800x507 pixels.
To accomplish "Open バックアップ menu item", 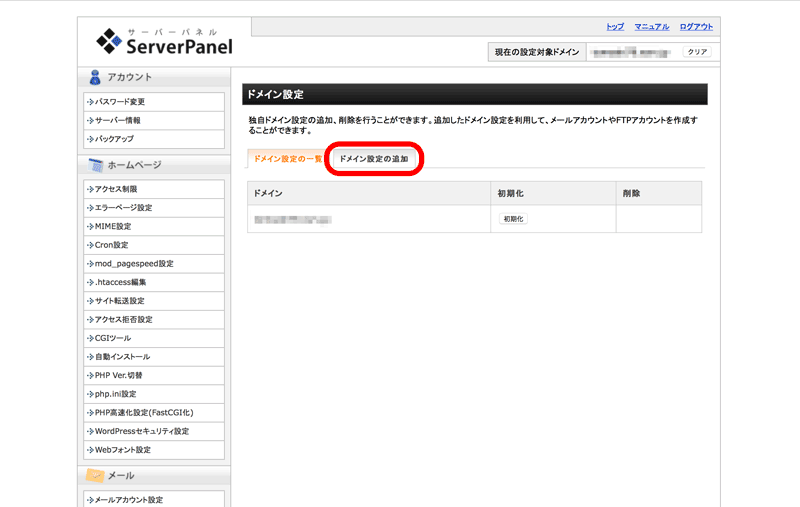I will (154, 139).
